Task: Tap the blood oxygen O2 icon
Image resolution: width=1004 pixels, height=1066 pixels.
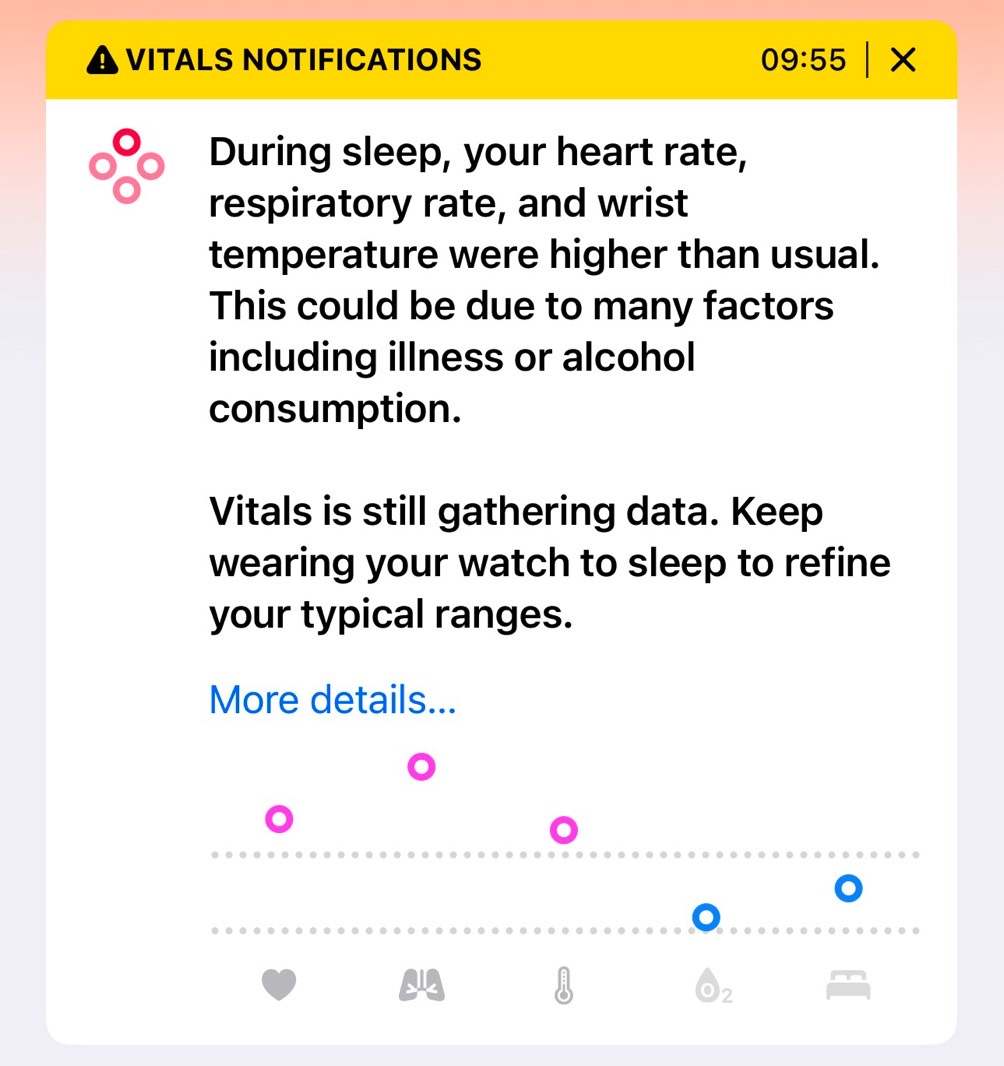Action: [x=712, y=986]
